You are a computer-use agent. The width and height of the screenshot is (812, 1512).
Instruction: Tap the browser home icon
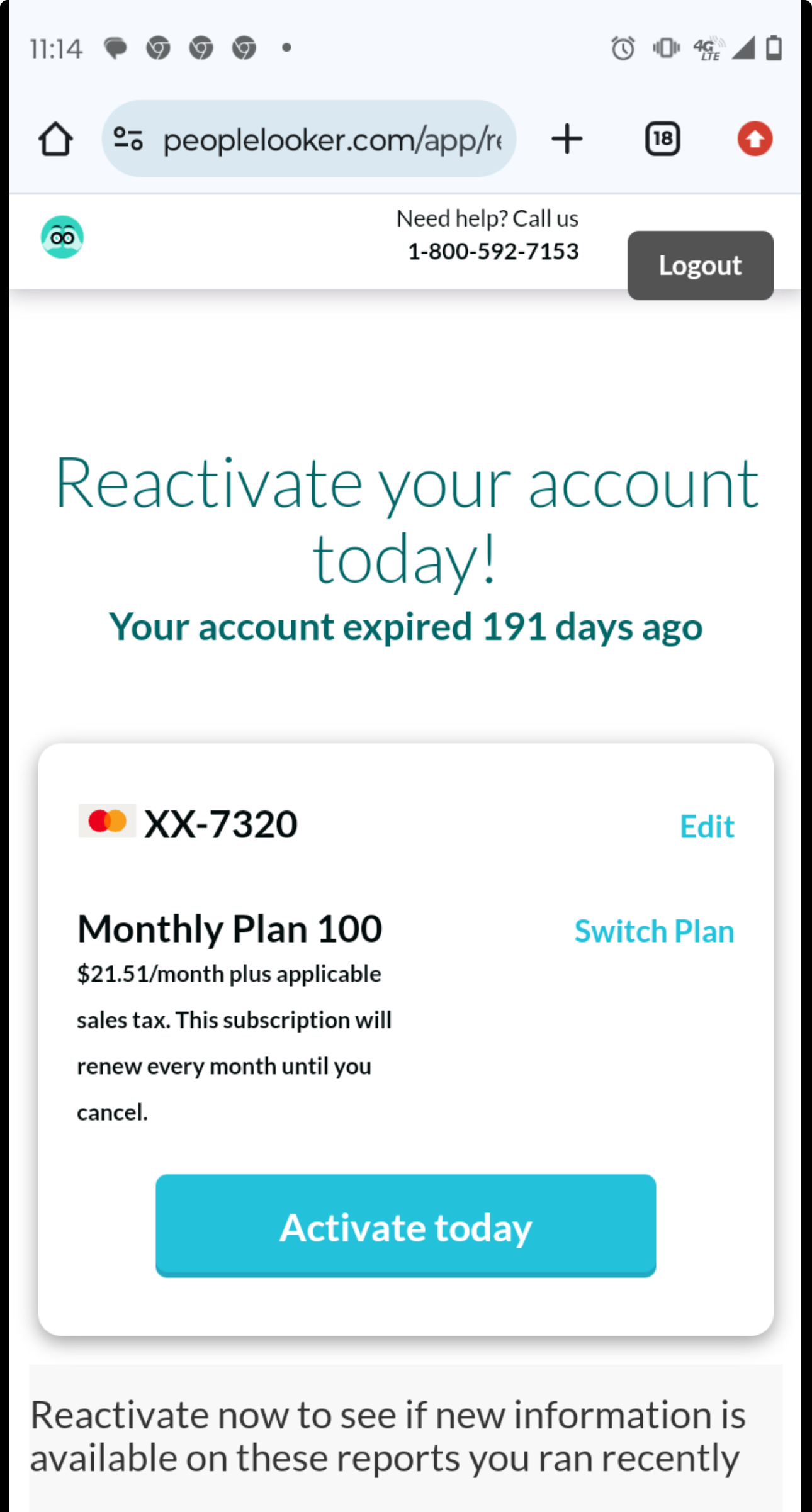click(55, 138)
